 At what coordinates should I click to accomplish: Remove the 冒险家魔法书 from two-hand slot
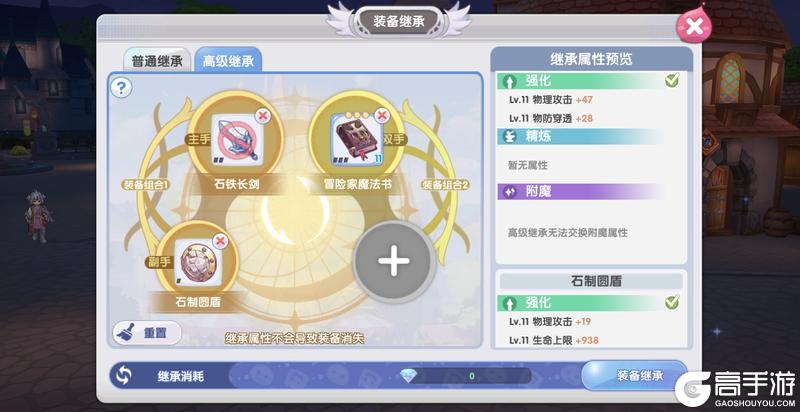point(382,116)
